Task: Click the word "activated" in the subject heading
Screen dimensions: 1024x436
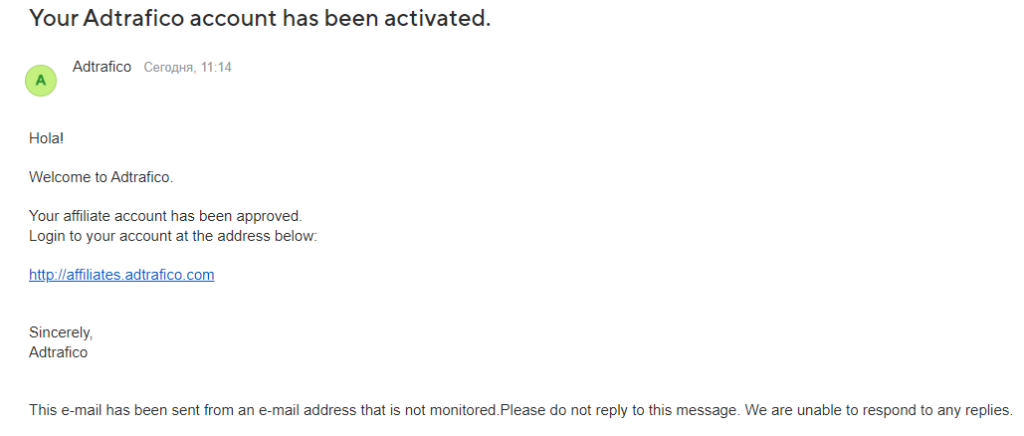Action: point(433,18)
